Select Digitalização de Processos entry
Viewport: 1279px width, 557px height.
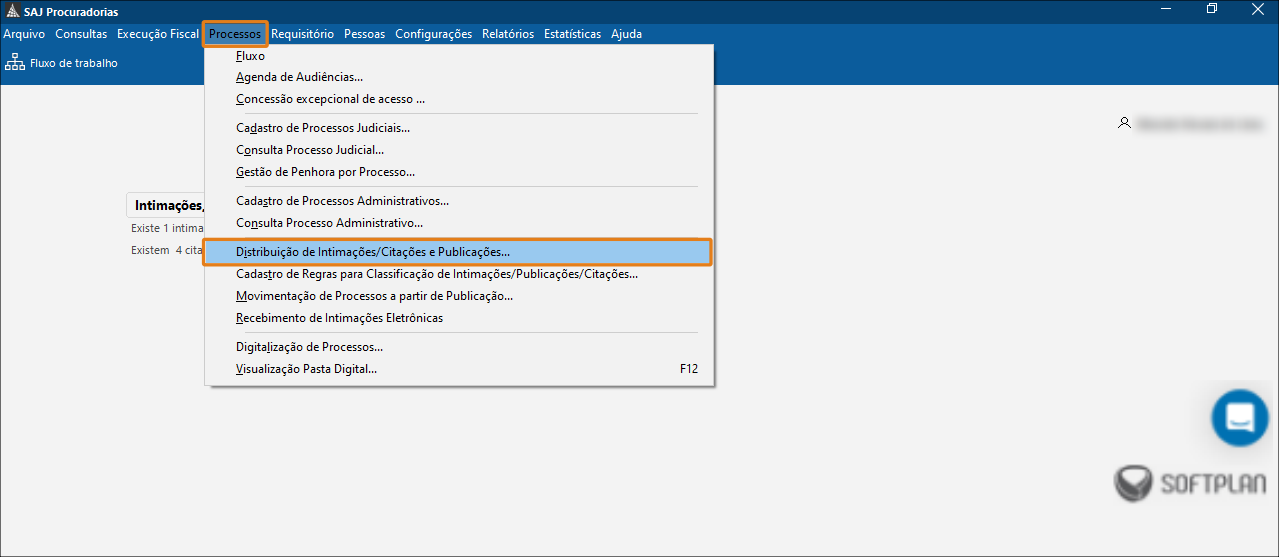click(x=309, y=347)
